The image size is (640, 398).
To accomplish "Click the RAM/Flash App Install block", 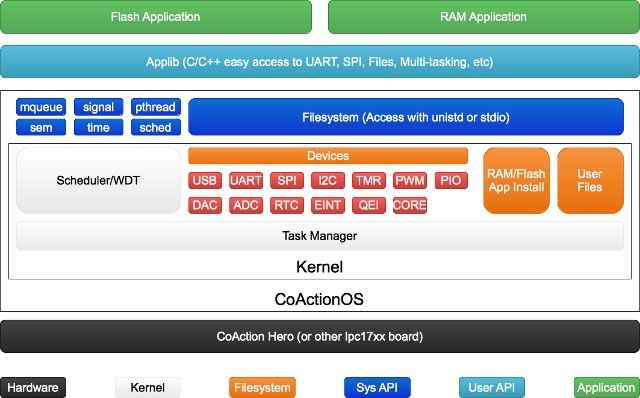I will 516,180.
